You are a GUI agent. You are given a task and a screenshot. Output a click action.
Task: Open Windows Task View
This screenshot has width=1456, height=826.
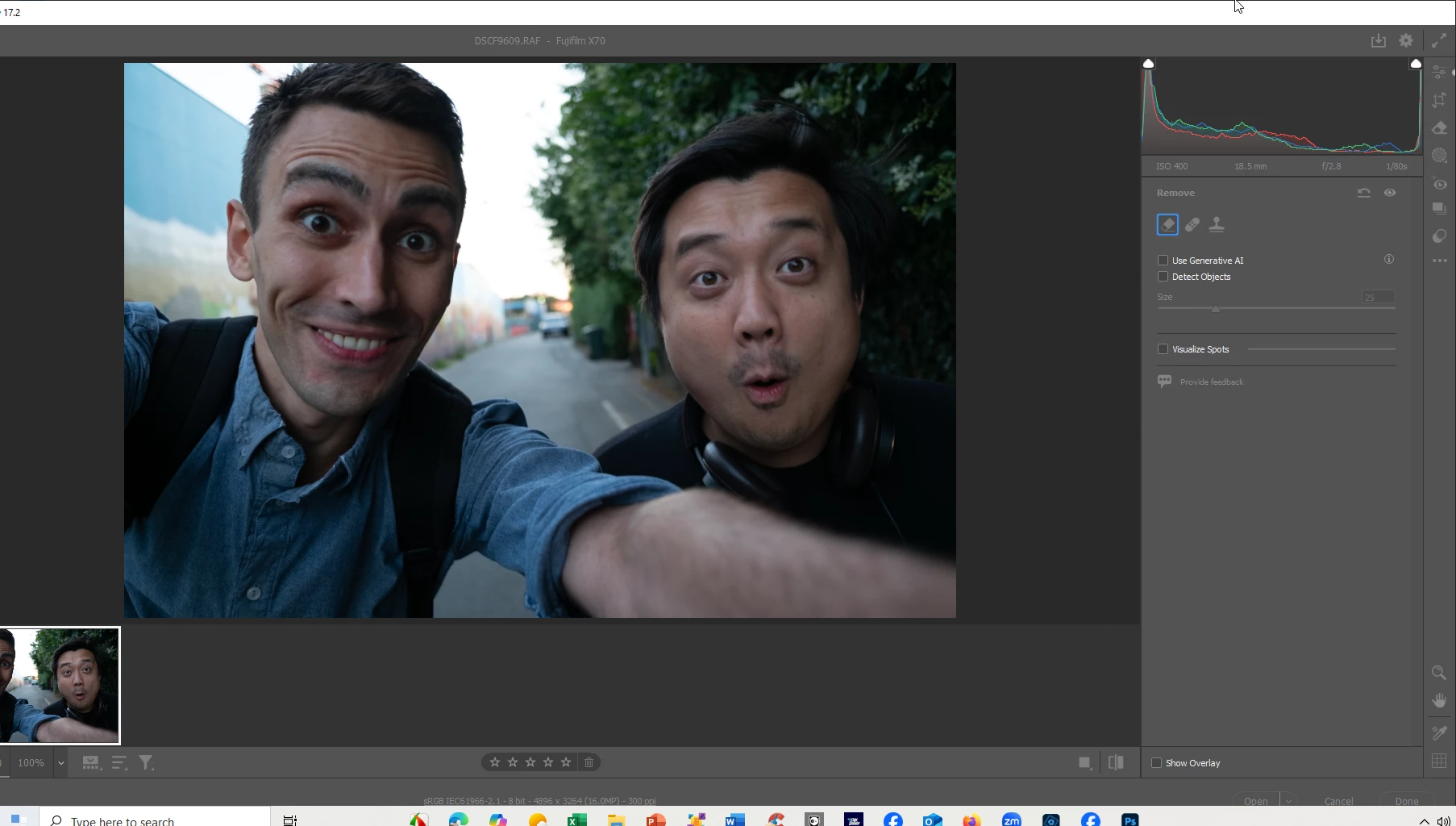click(x=290, y=820)
